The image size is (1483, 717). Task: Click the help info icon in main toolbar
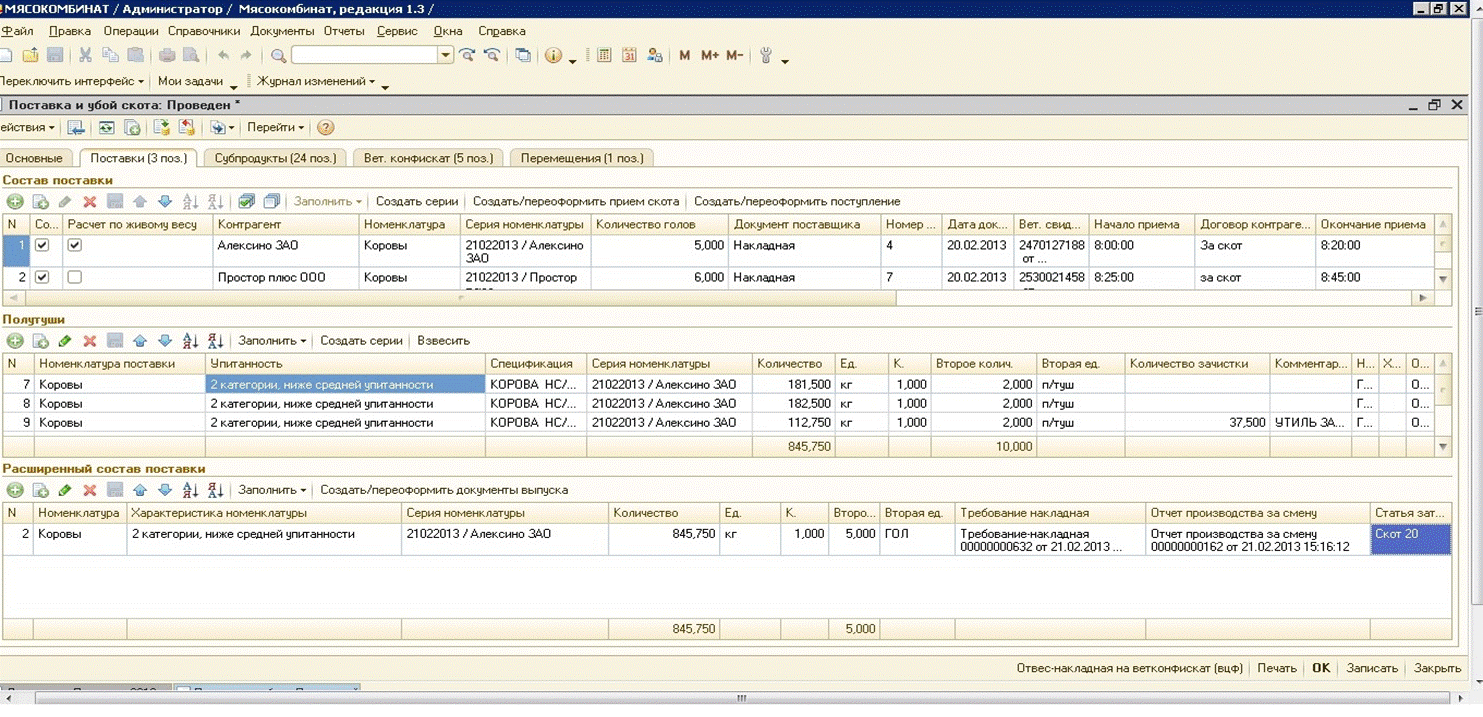pyautogui.click(x=553, y=56)
